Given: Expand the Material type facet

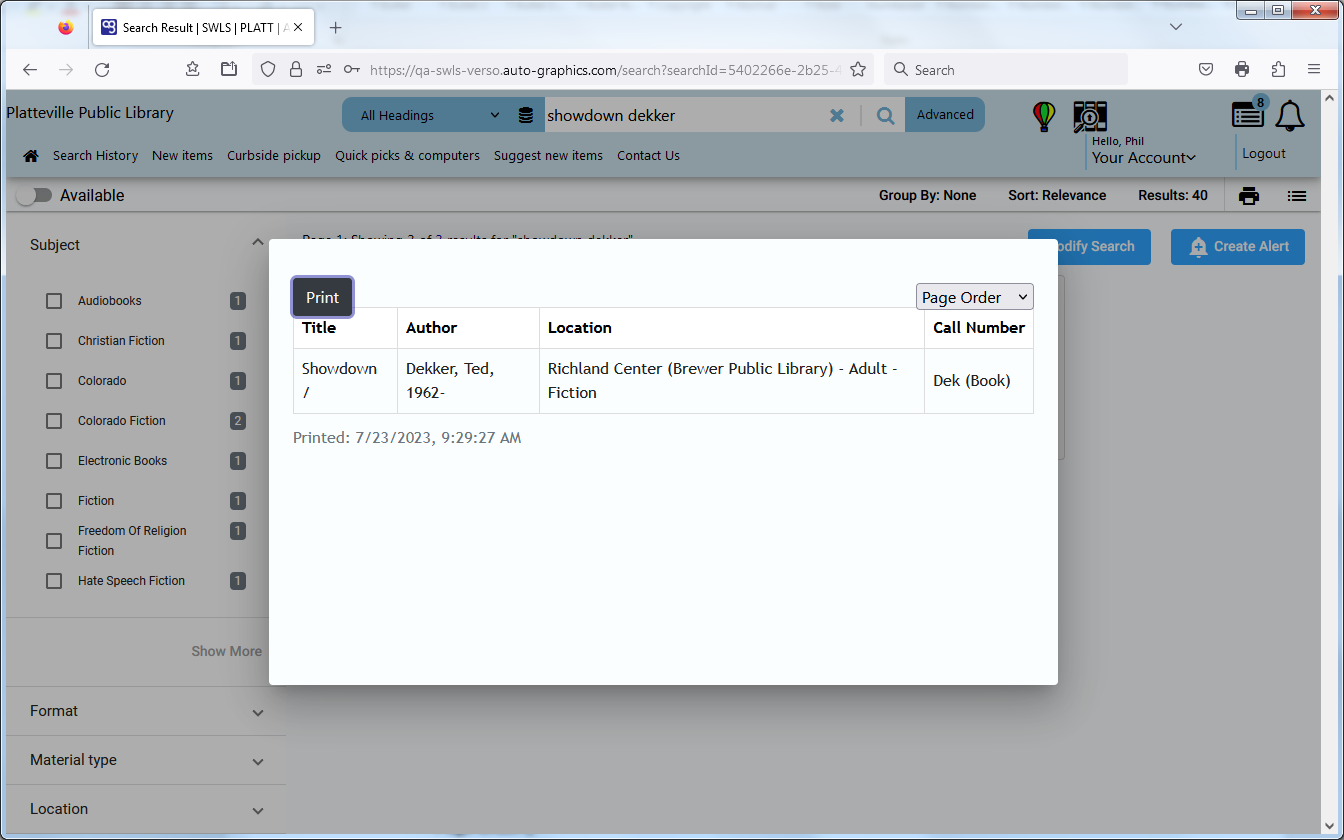Looking at the screenshot, I should pos(146,760).
